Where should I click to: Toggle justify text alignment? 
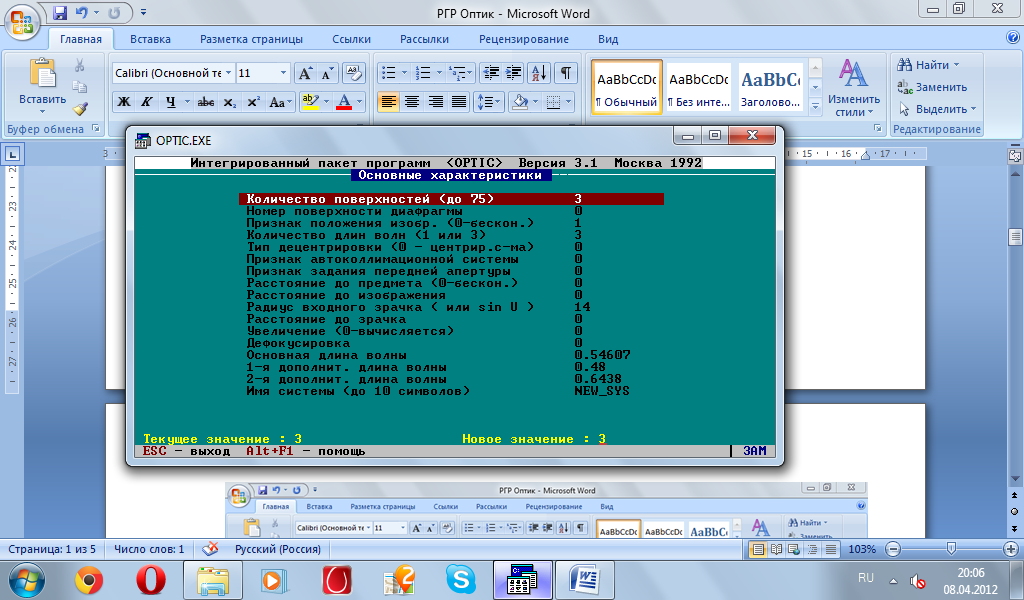coord(460,102)
